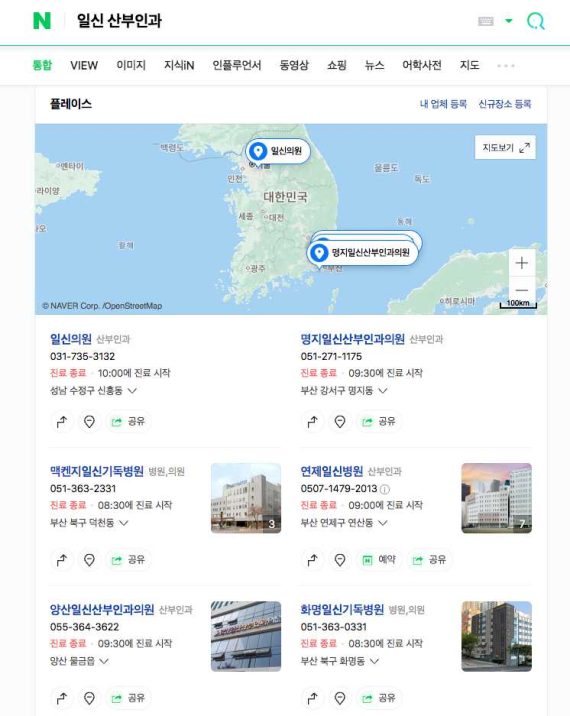Image resolution: width=570 pixels, height=716 pixels.
Task: Select the 뉴스 tab
Action: pos(375,65)
